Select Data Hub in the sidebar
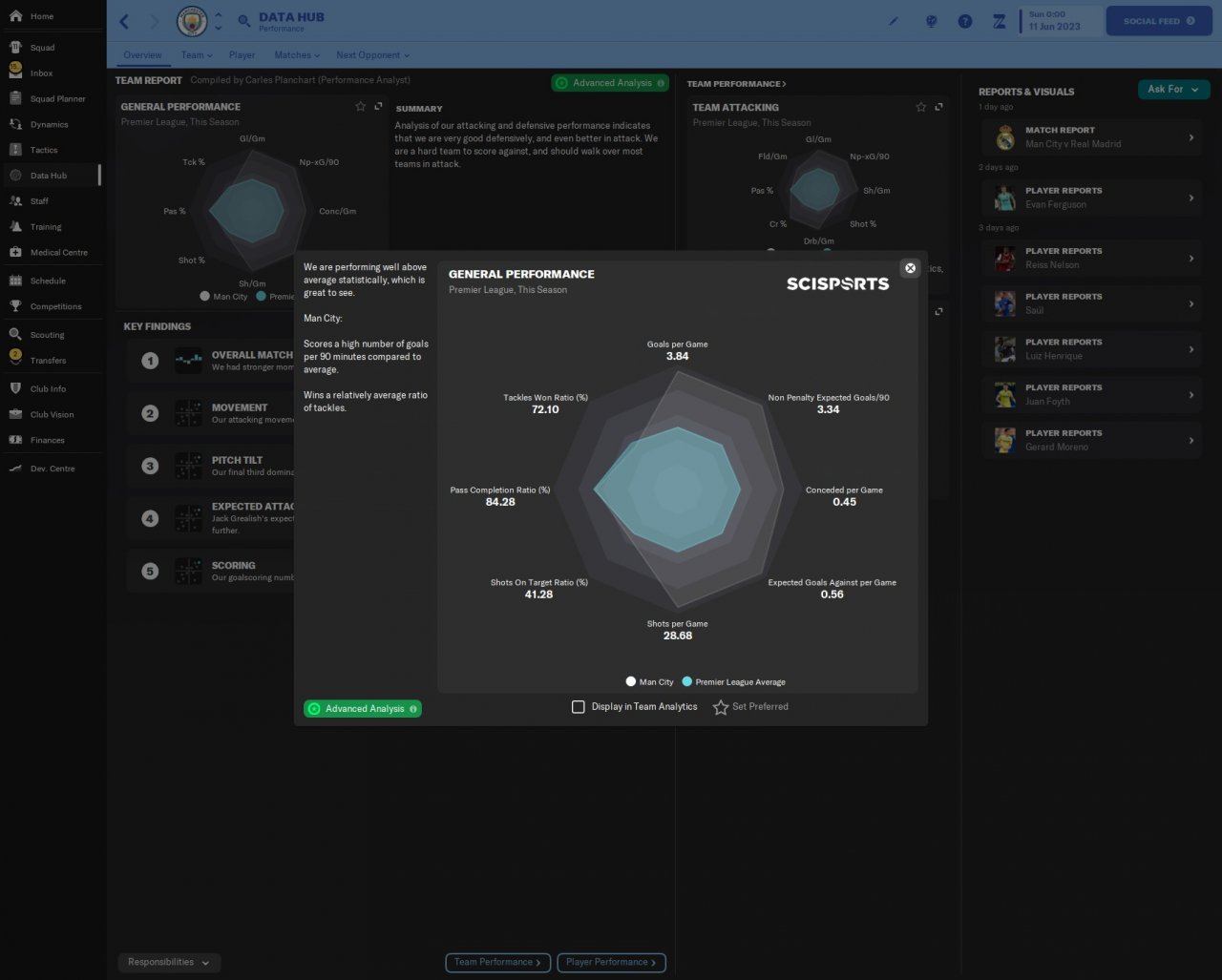1222x980 pixels. tap(49, 176)
